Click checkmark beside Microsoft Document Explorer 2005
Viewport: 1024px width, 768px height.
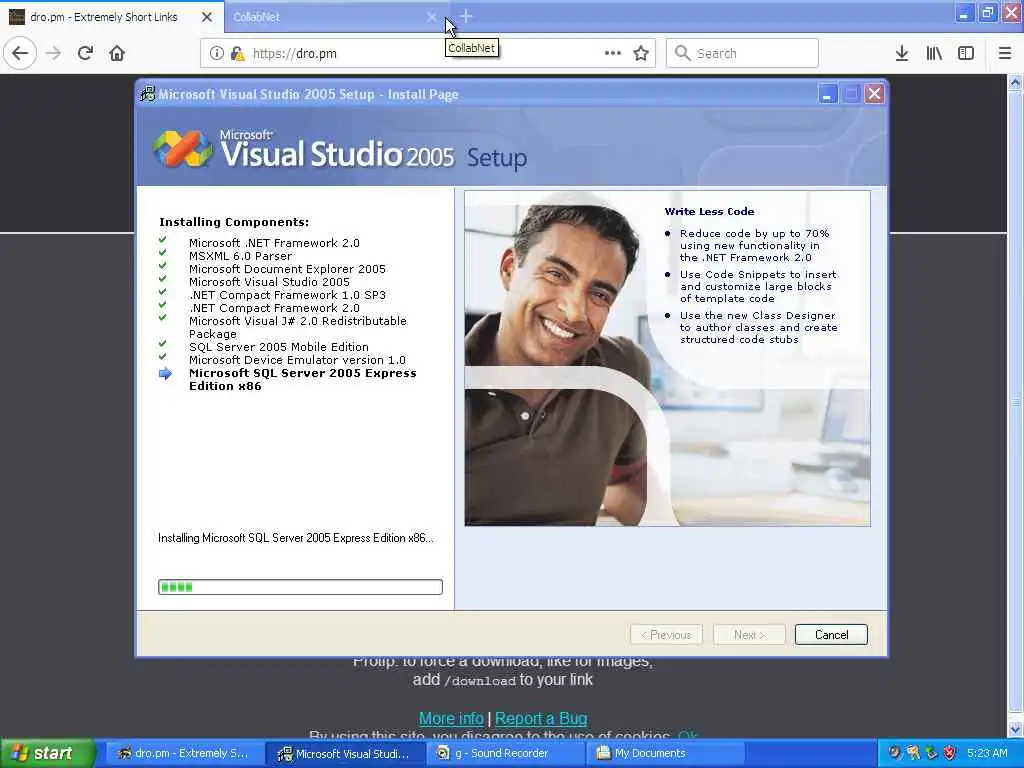(x=163, y=266)
